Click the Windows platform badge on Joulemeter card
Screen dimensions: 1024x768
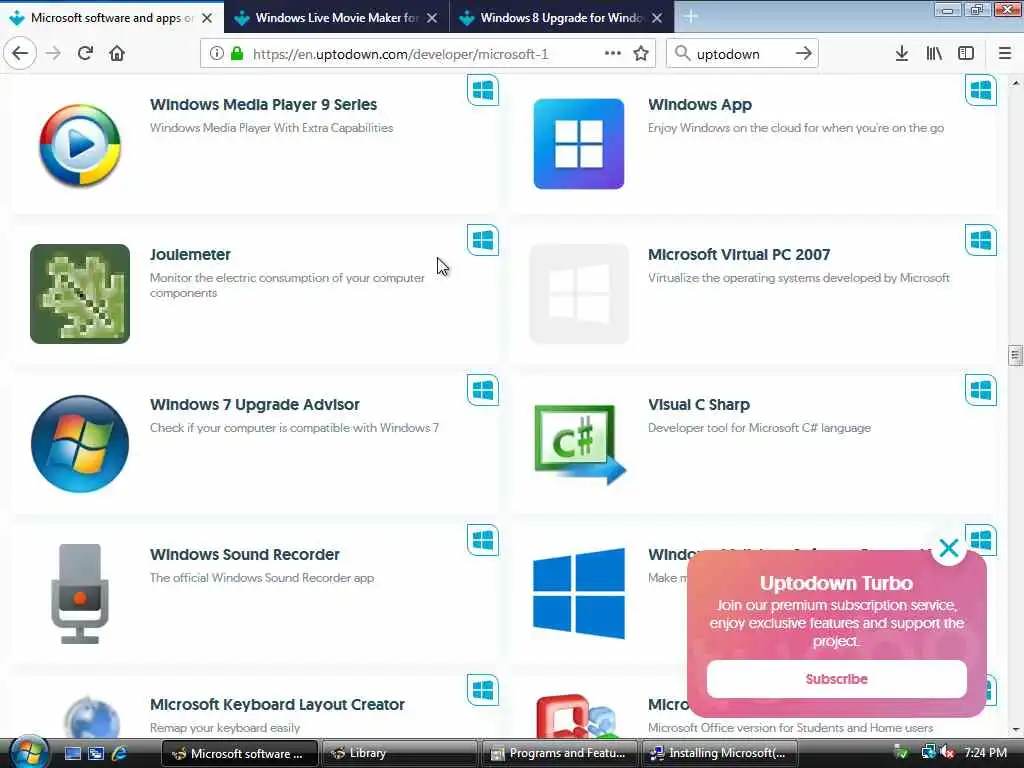click(x=483, y=240)
